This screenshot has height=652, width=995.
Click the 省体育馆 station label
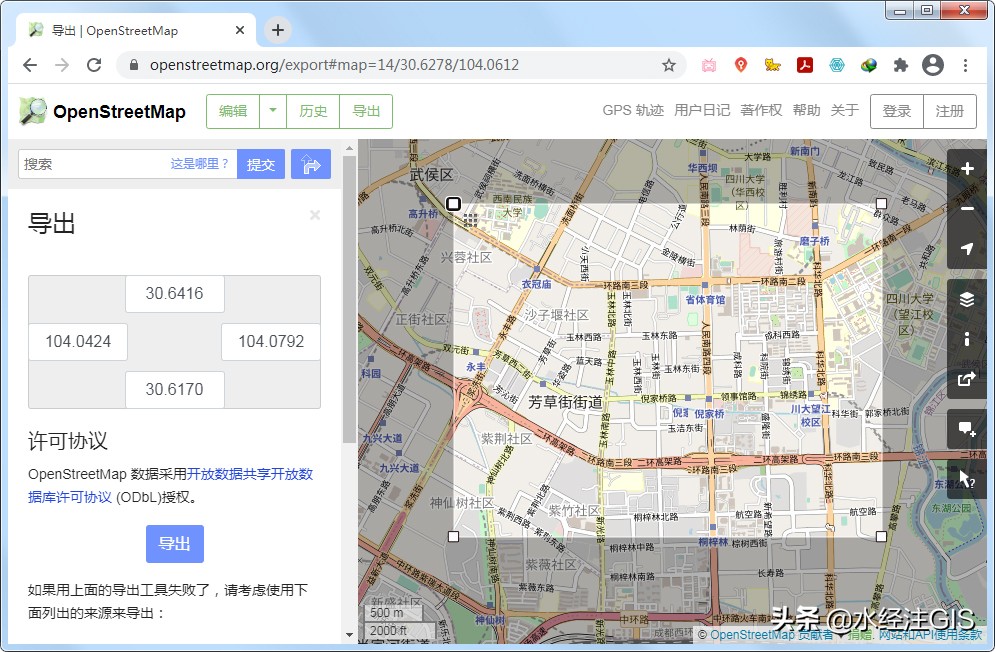pos(705,299)
